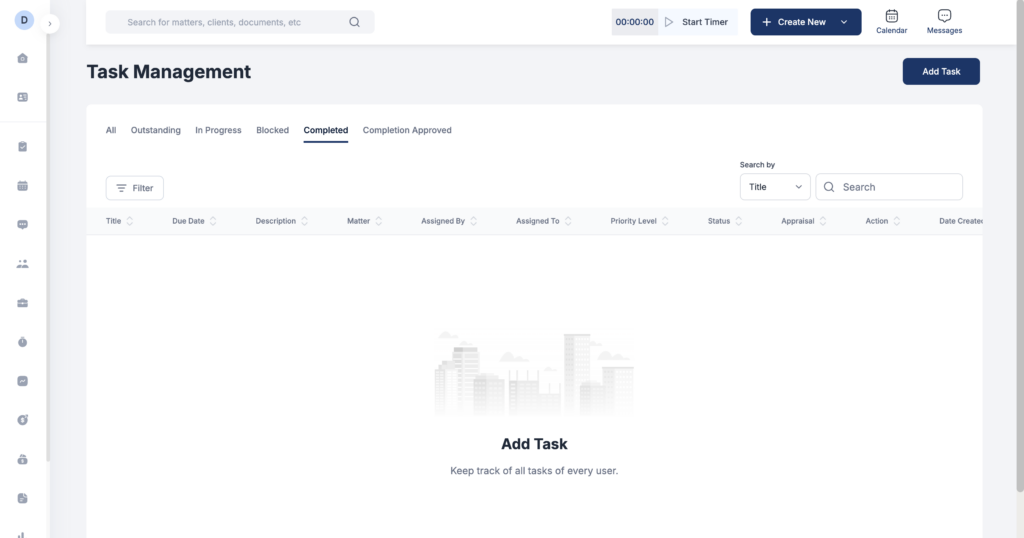The image size is (1024, 538).
Task: Switch to the Outstanding tab
Action: pyautogui.click(x=155, y=130)
